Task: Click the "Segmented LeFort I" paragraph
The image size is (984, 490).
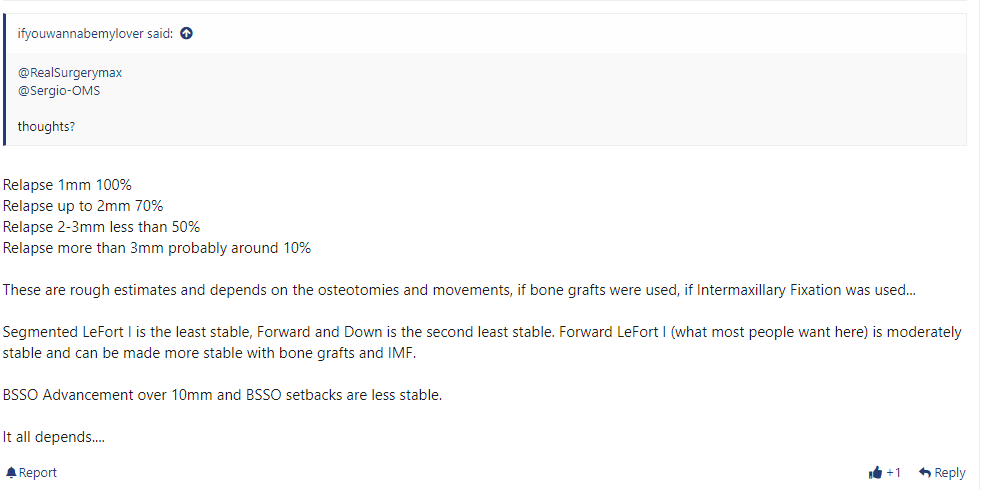Action: [x=482, y=342]
